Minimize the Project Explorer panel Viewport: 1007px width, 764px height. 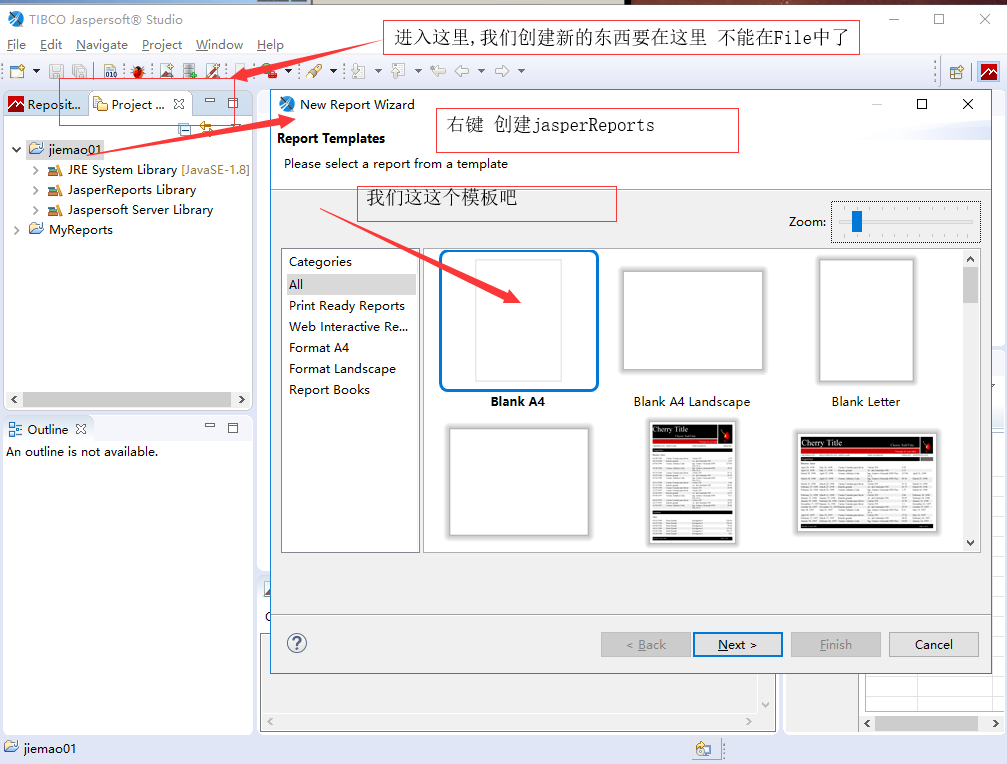pyautogui.click(x=210, y=101)
